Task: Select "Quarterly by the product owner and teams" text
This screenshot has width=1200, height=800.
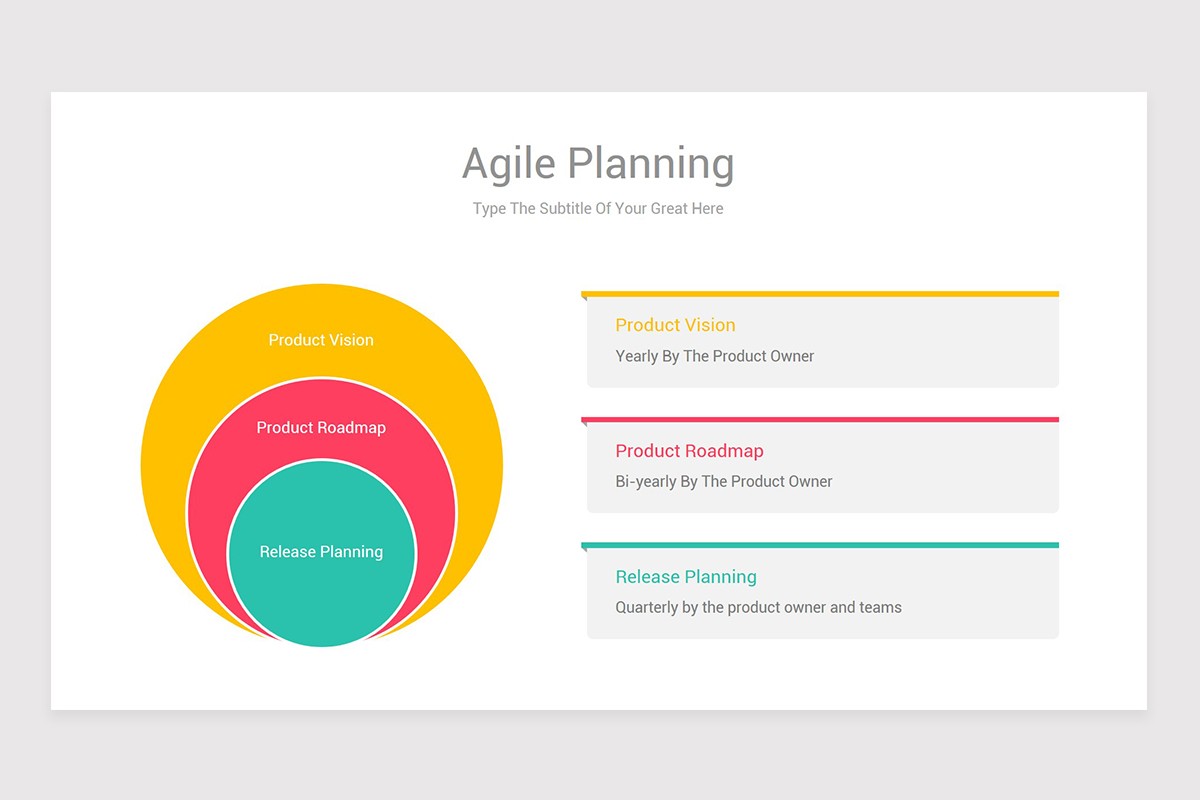Action: point(758,607)
